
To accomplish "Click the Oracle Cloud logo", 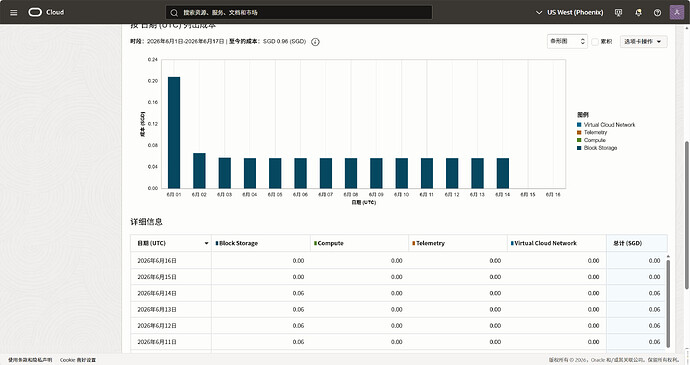I will 46,12.
